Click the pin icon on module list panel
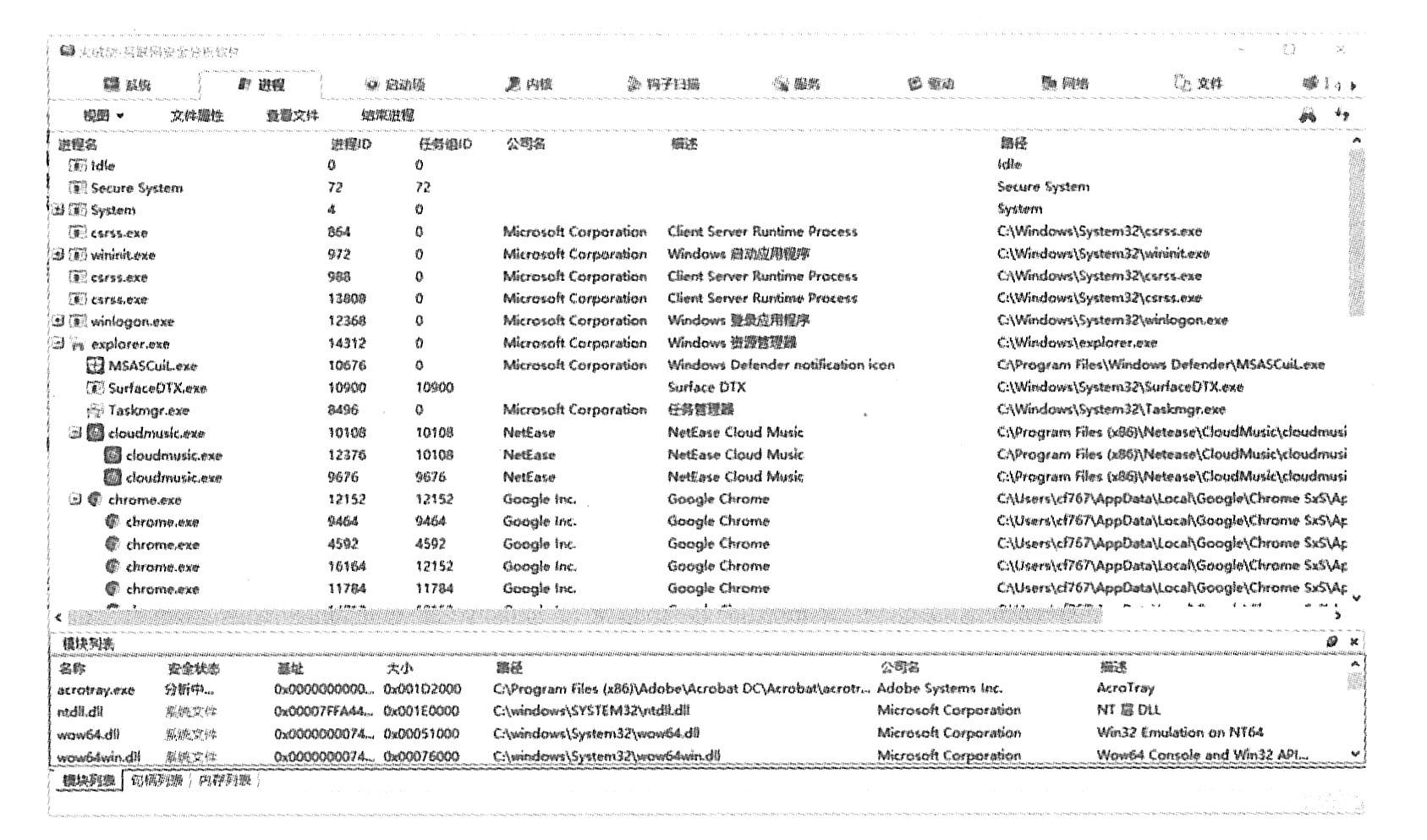Screen dimensions: 1427x840 [1332, 642]
